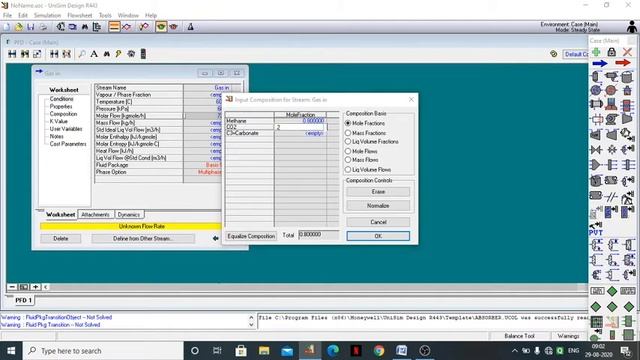Viewport: 640px width, 360px height.
Task: Choose the valve icon in the object palette
Action: tap(596, 150)
